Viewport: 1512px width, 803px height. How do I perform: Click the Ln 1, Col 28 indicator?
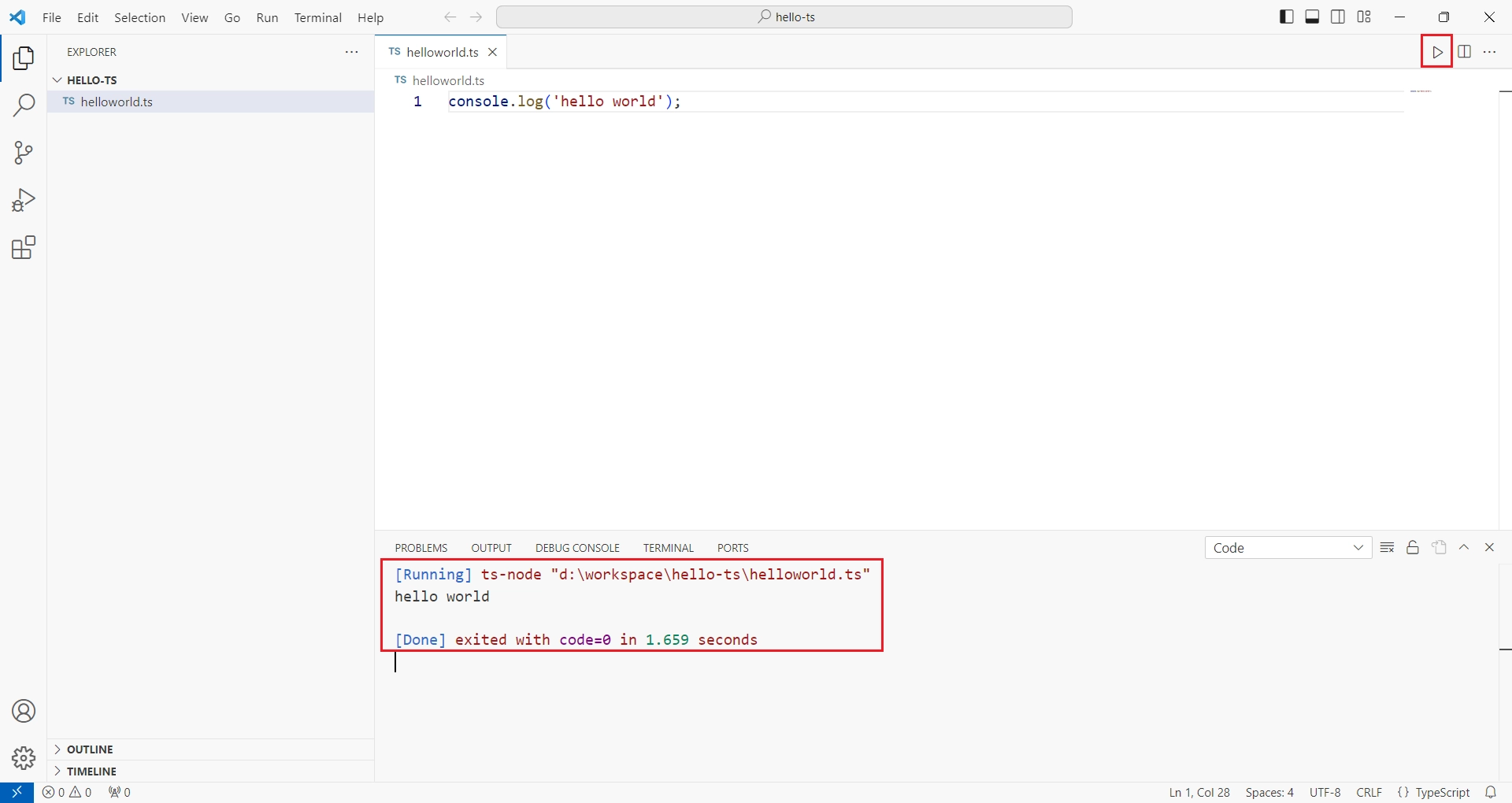(1199, 793)
